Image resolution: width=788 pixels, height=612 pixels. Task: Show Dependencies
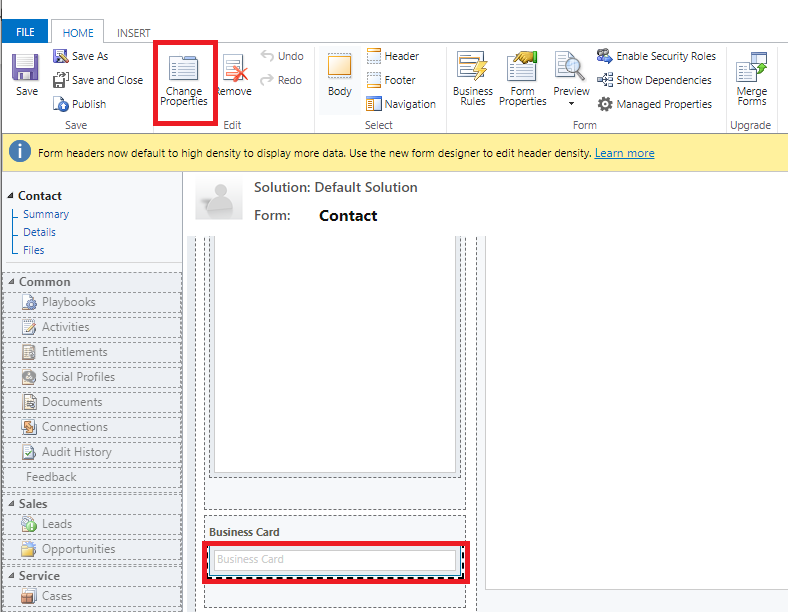tap(654, 80)
